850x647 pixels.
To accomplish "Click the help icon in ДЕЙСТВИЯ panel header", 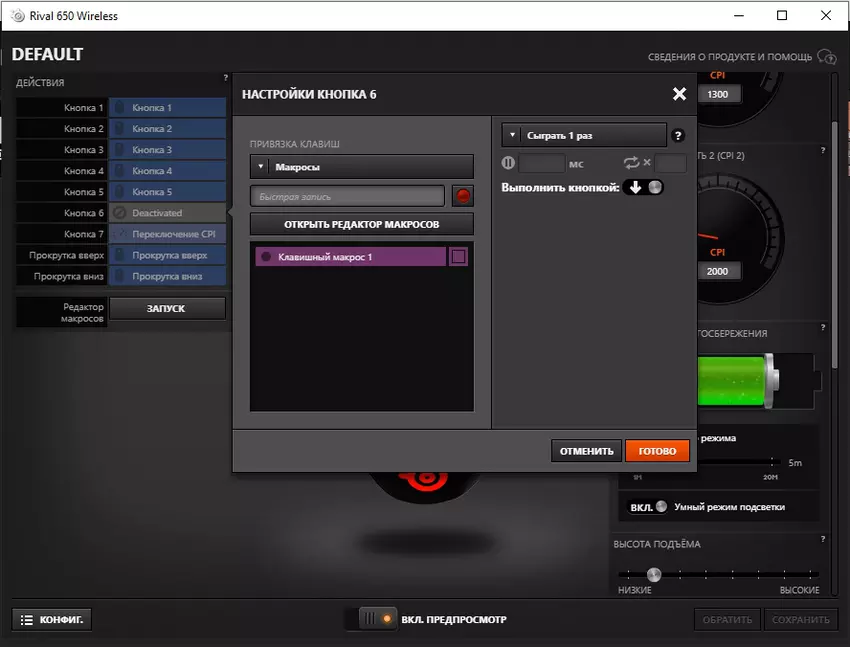I will [x=225, y=78].
